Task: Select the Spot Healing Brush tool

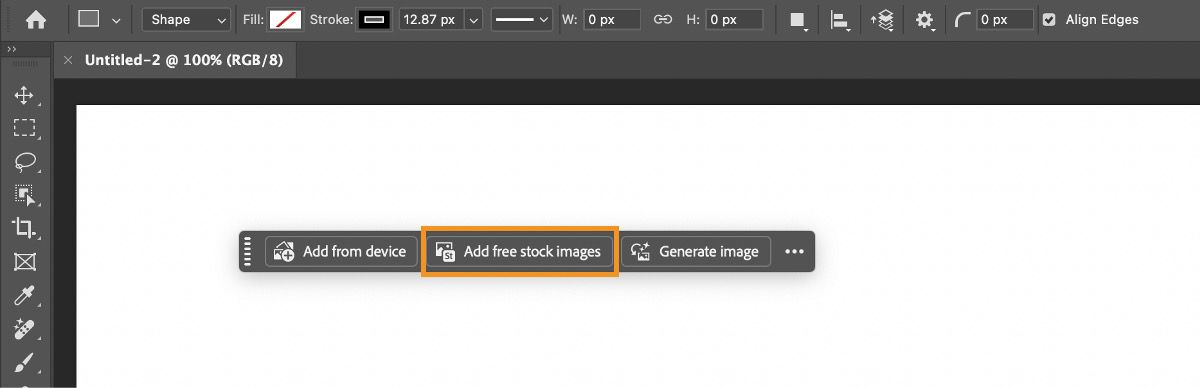Action: [24, 329]
